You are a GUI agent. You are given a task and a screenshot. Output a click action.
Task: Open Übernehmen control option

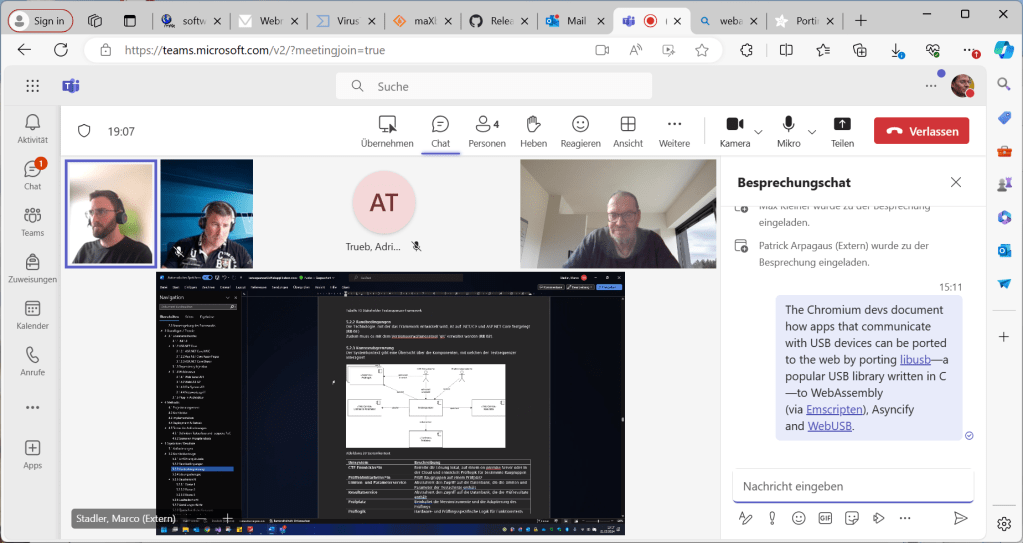[387, 130]
